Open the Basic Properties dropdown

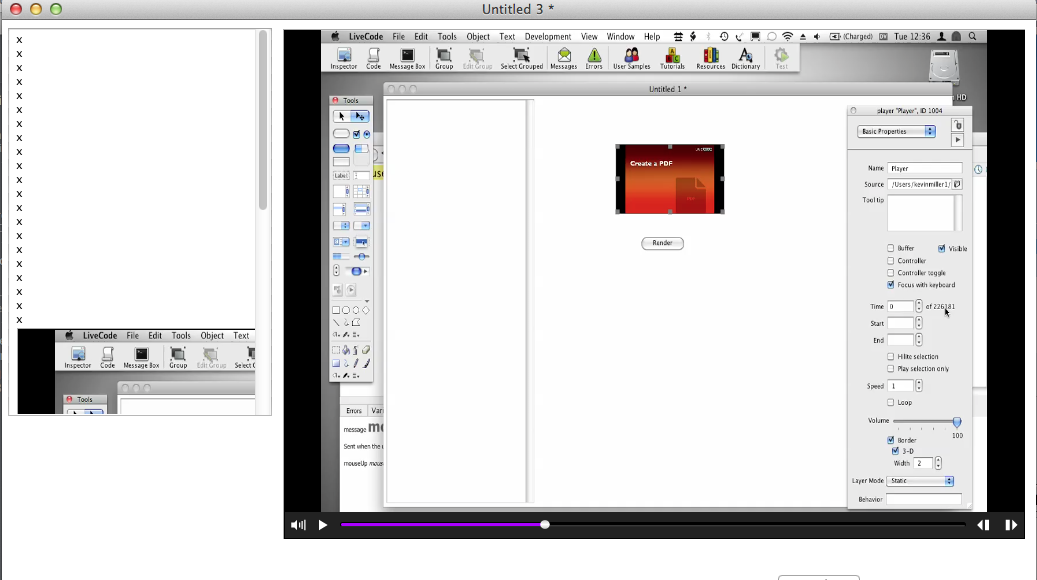pyautogui.click(x=897, y=131)
